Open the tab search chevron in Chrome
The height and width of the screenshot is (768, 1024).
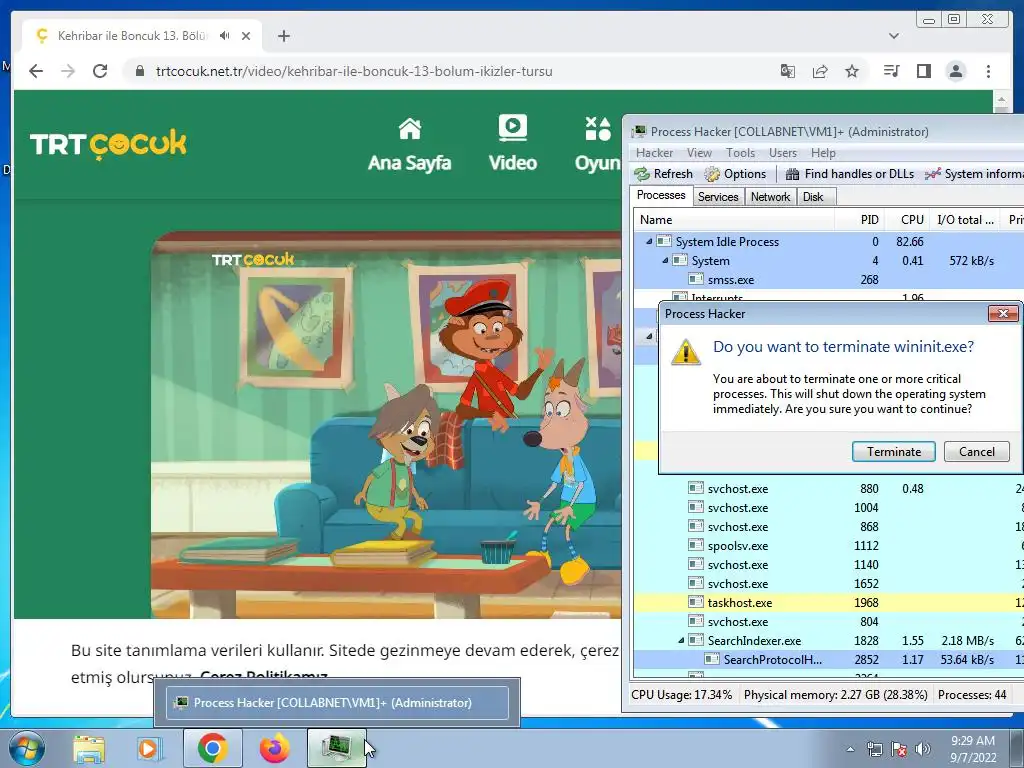pos(894,36)
